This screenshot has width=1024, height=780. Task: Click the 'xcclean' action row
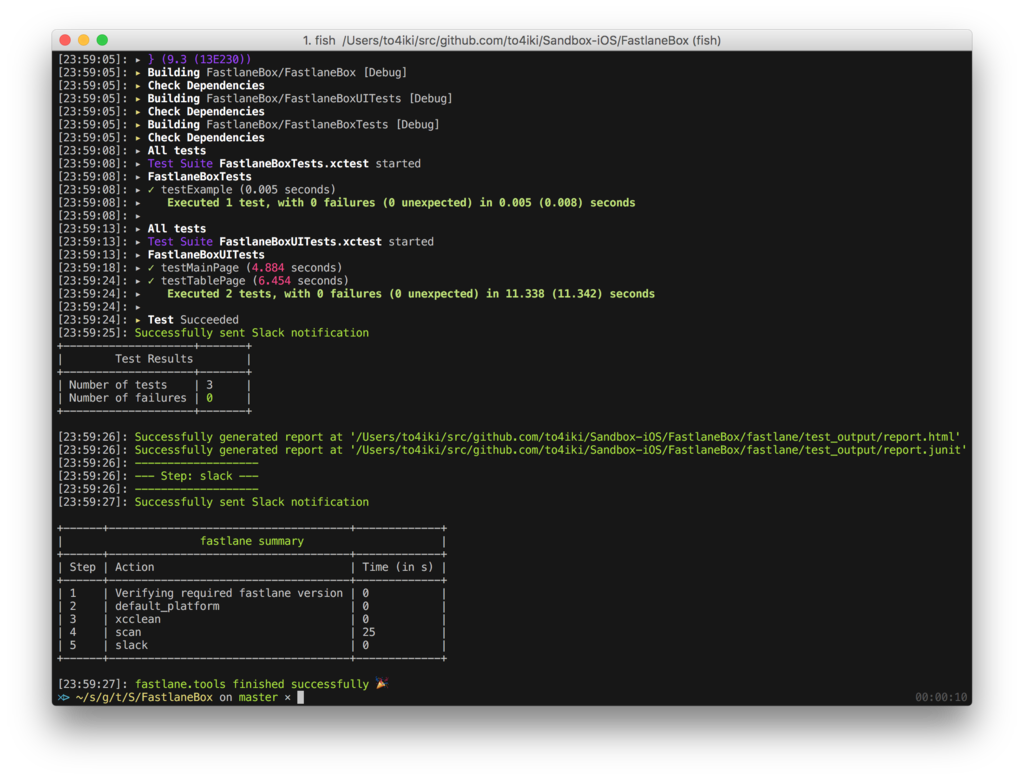(138, 619)
